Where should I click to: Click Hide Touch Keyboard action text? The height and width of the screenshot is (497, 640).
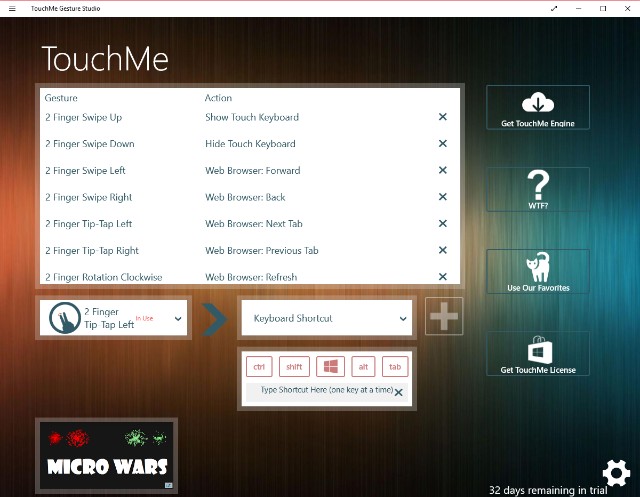point(250,144)
